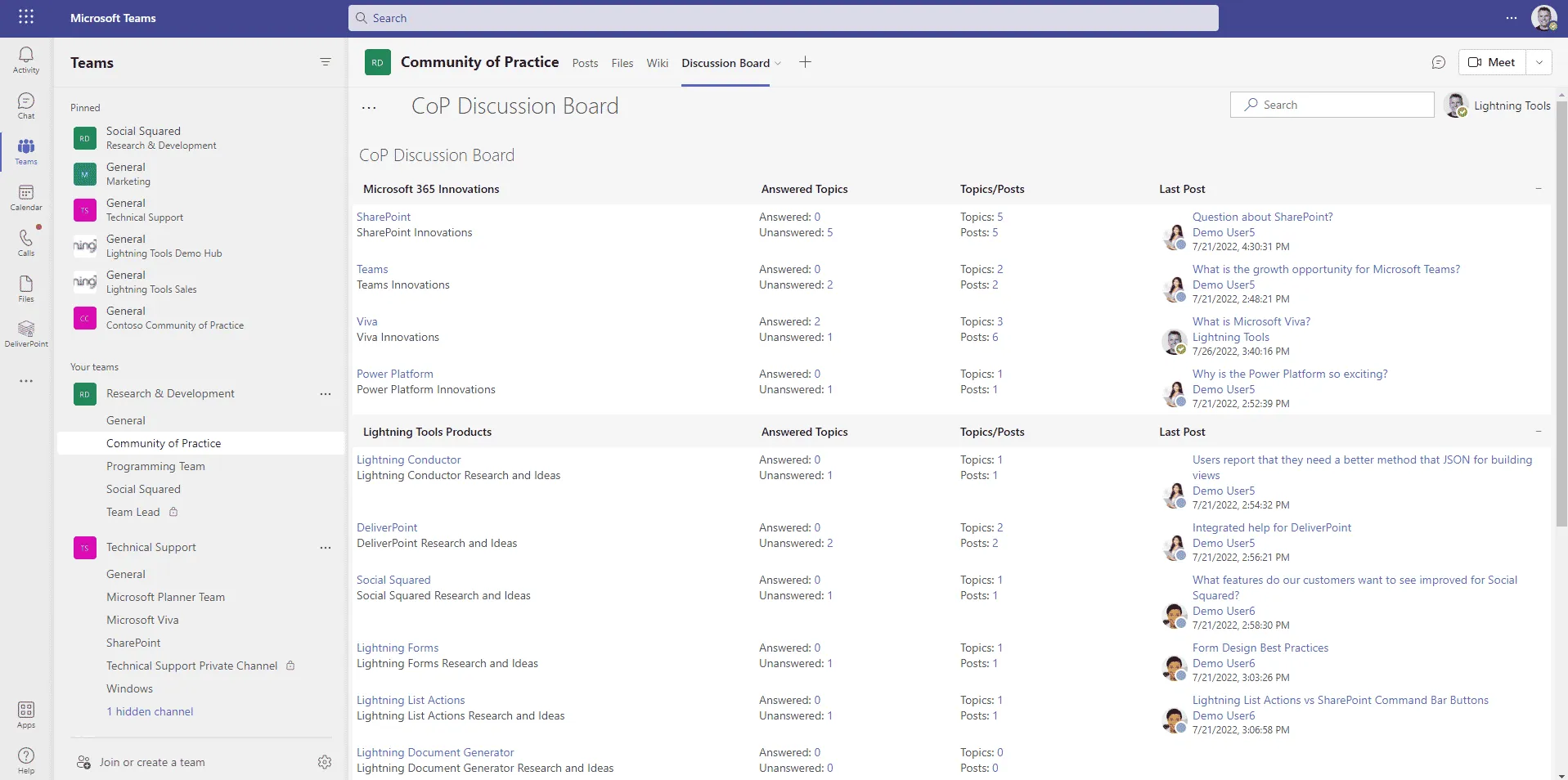Expand the Meet button dropdown arrow
This screenshot has width=1568, height=780.
pyautogui.click(x=1541, y=62)
